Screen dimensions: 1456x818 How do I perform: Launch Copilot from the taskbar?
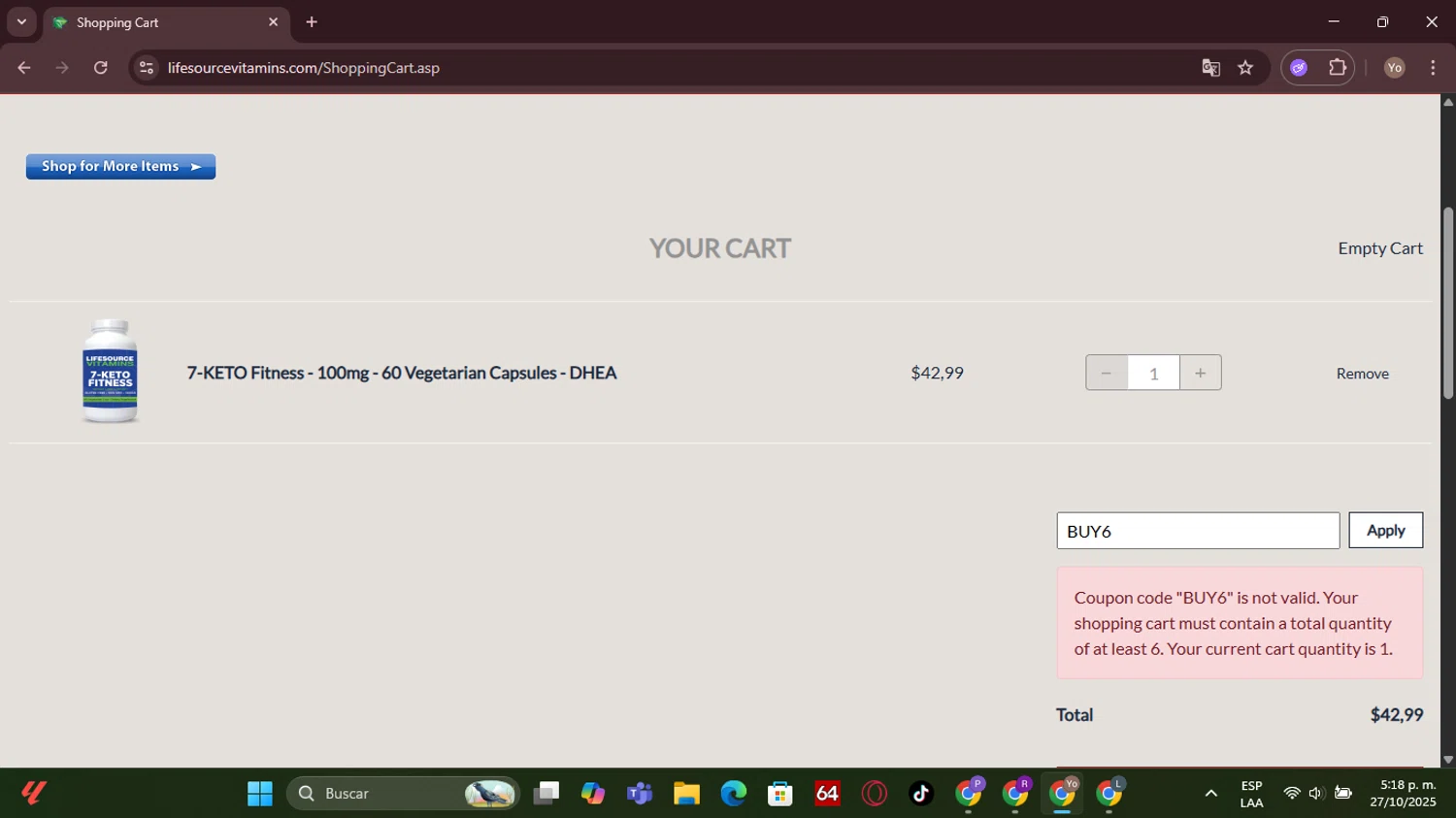[593, 794]
